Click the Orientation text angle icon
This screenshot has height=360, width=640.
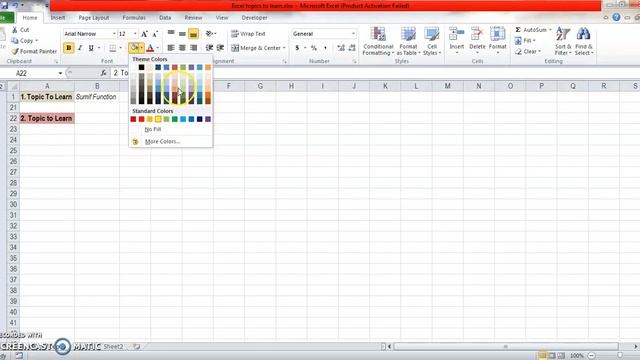click(210, 33)
